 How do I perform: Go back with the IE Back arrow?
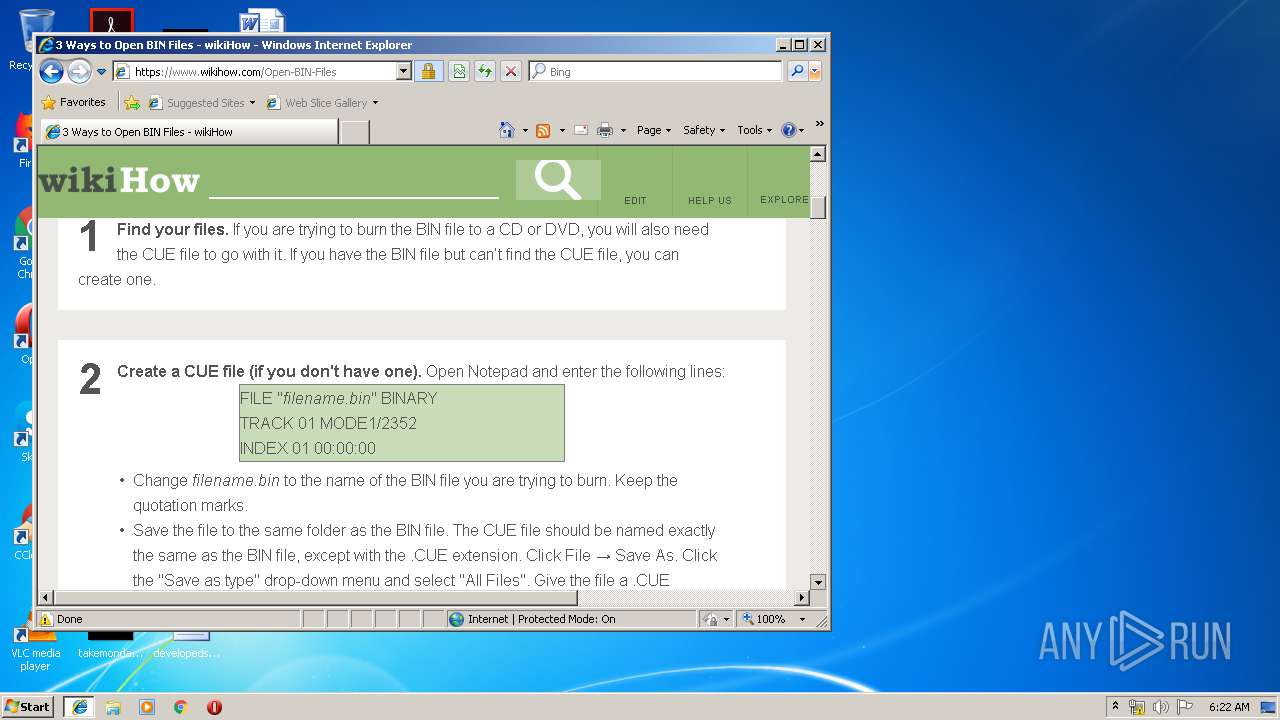coord(51,71)
